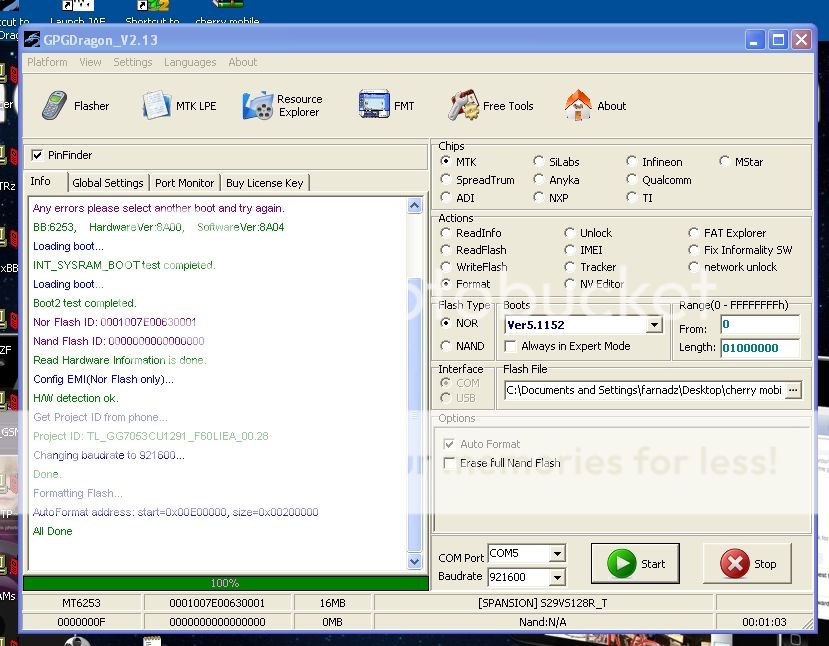Open Free Tools from the toolbar

464,105
